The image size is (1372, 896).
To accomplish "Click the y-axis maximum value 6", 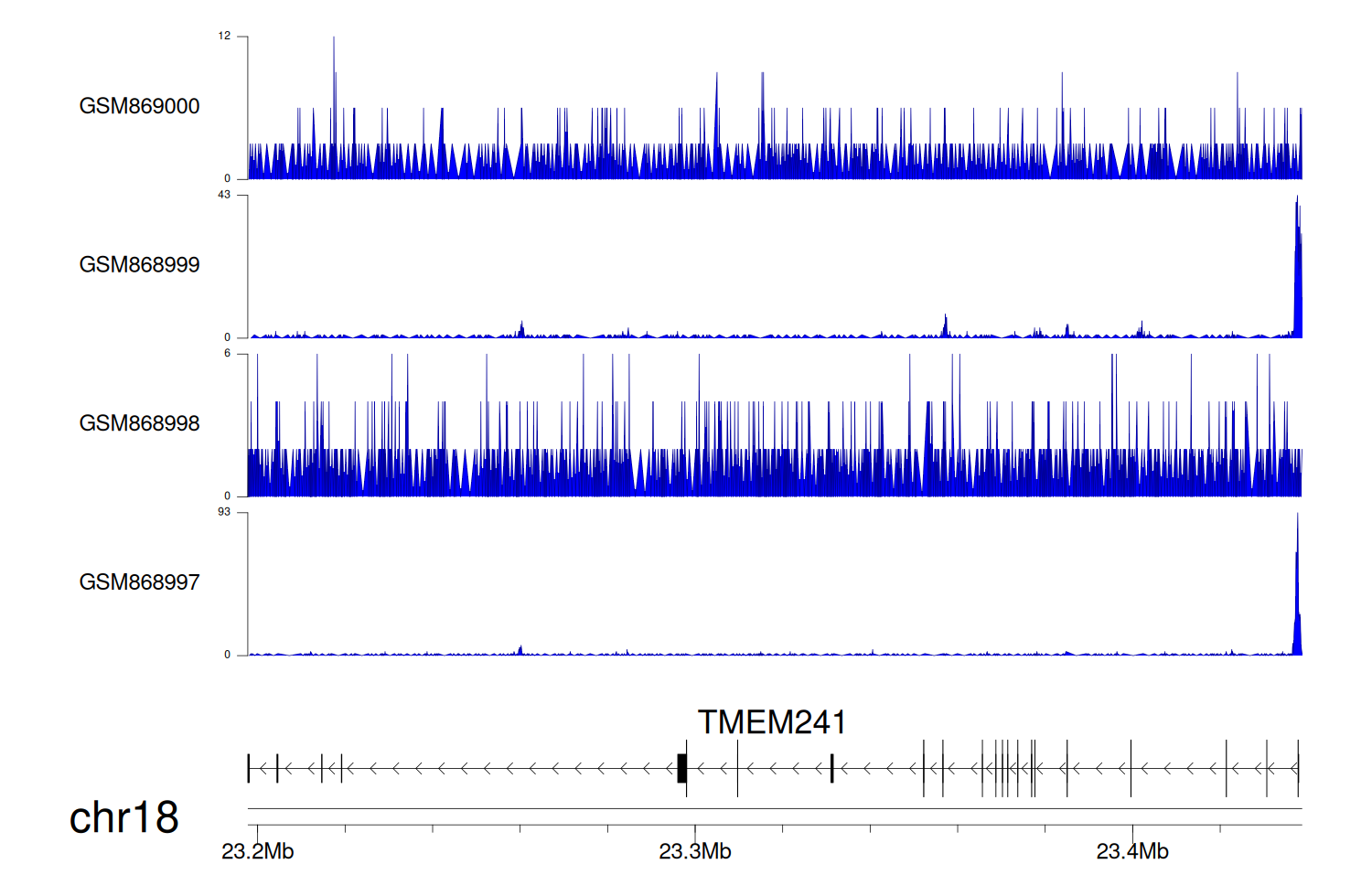I will [227, 354].
